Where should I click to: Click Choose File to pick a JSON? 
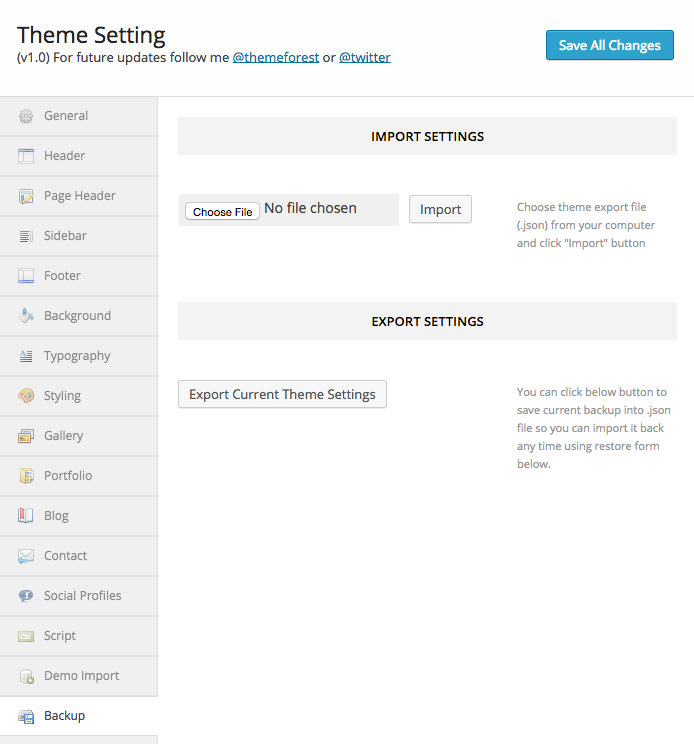(222, 211)
